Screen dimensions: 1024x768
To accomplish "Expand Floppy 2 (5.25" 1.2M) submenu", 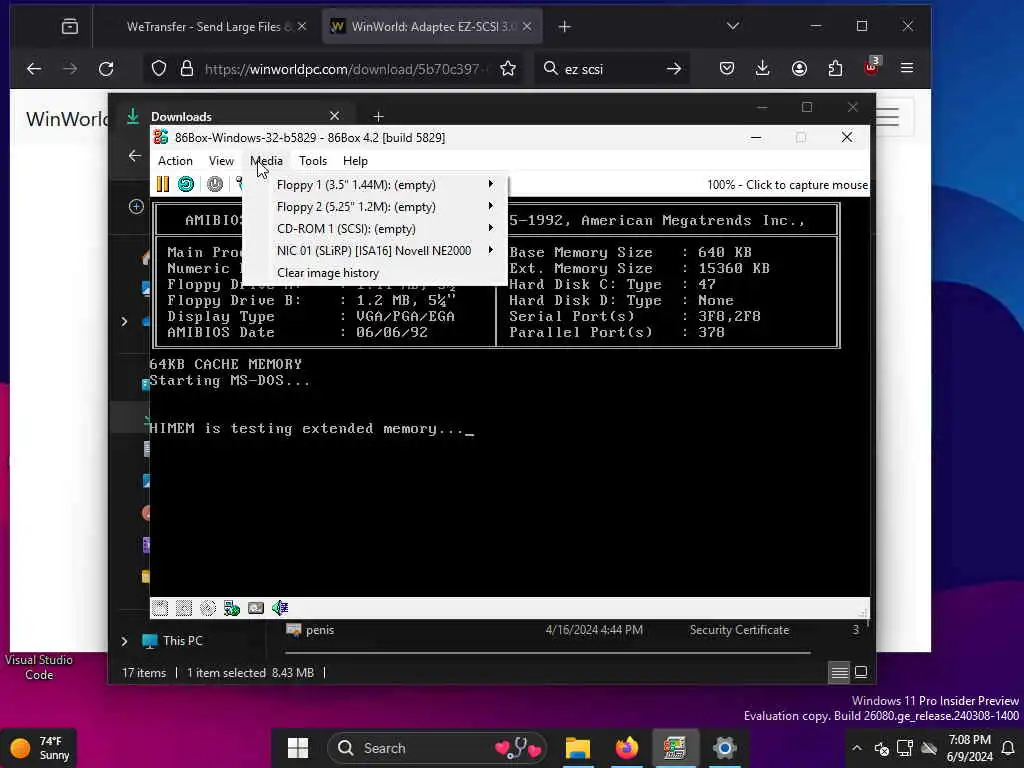I will (x=376, y=207).
